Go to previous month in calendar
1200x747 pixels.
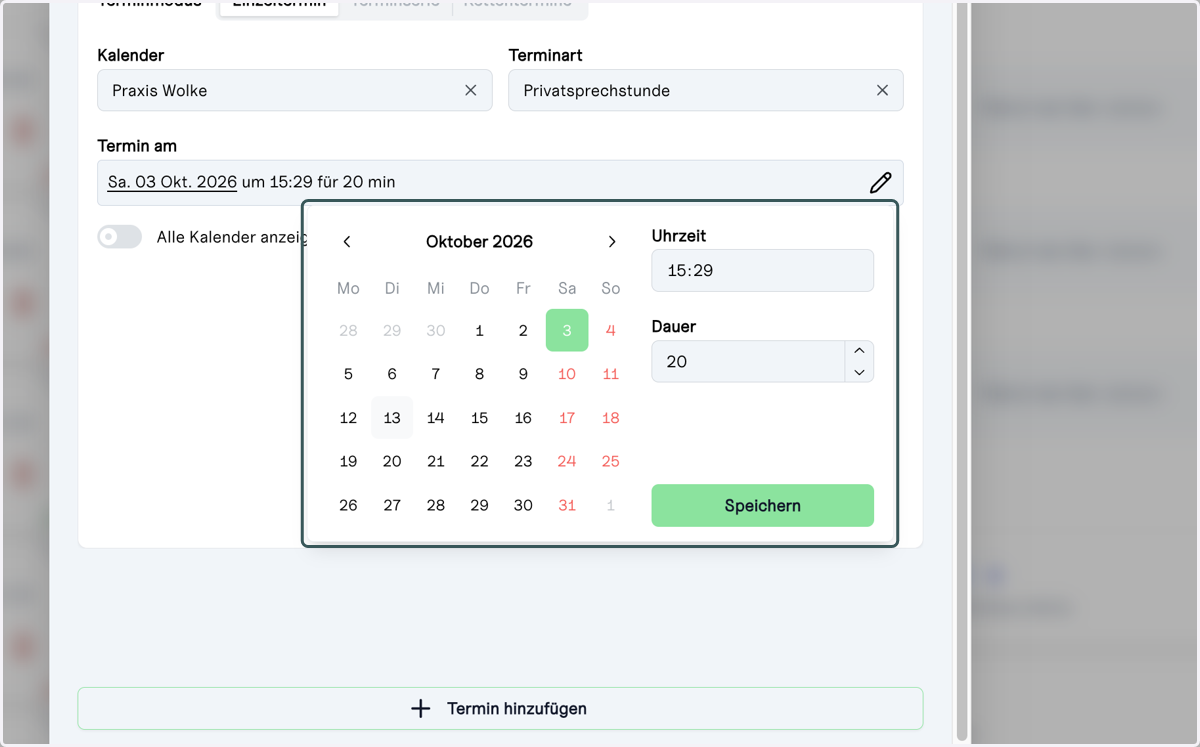[347, 242]
